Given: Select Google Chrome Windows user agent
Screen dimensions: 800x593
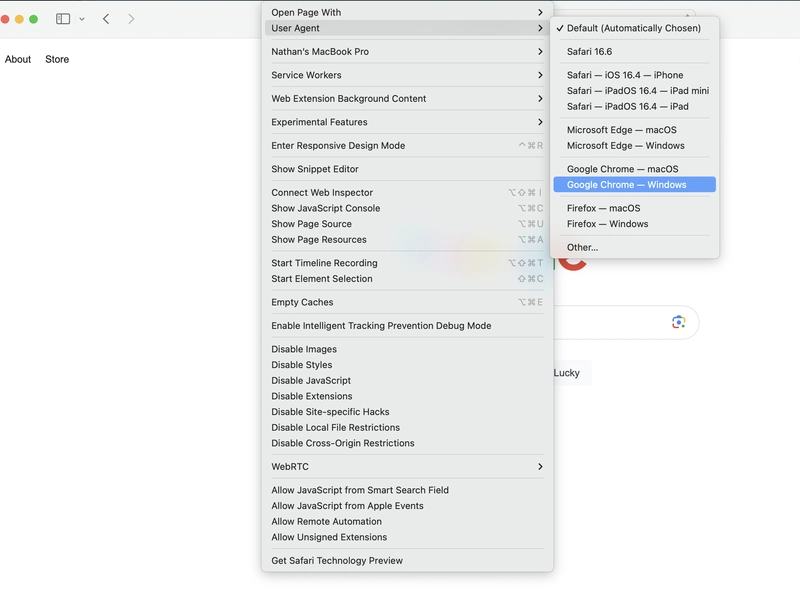Looking at the screenshot, I should [x=634, y=185].
